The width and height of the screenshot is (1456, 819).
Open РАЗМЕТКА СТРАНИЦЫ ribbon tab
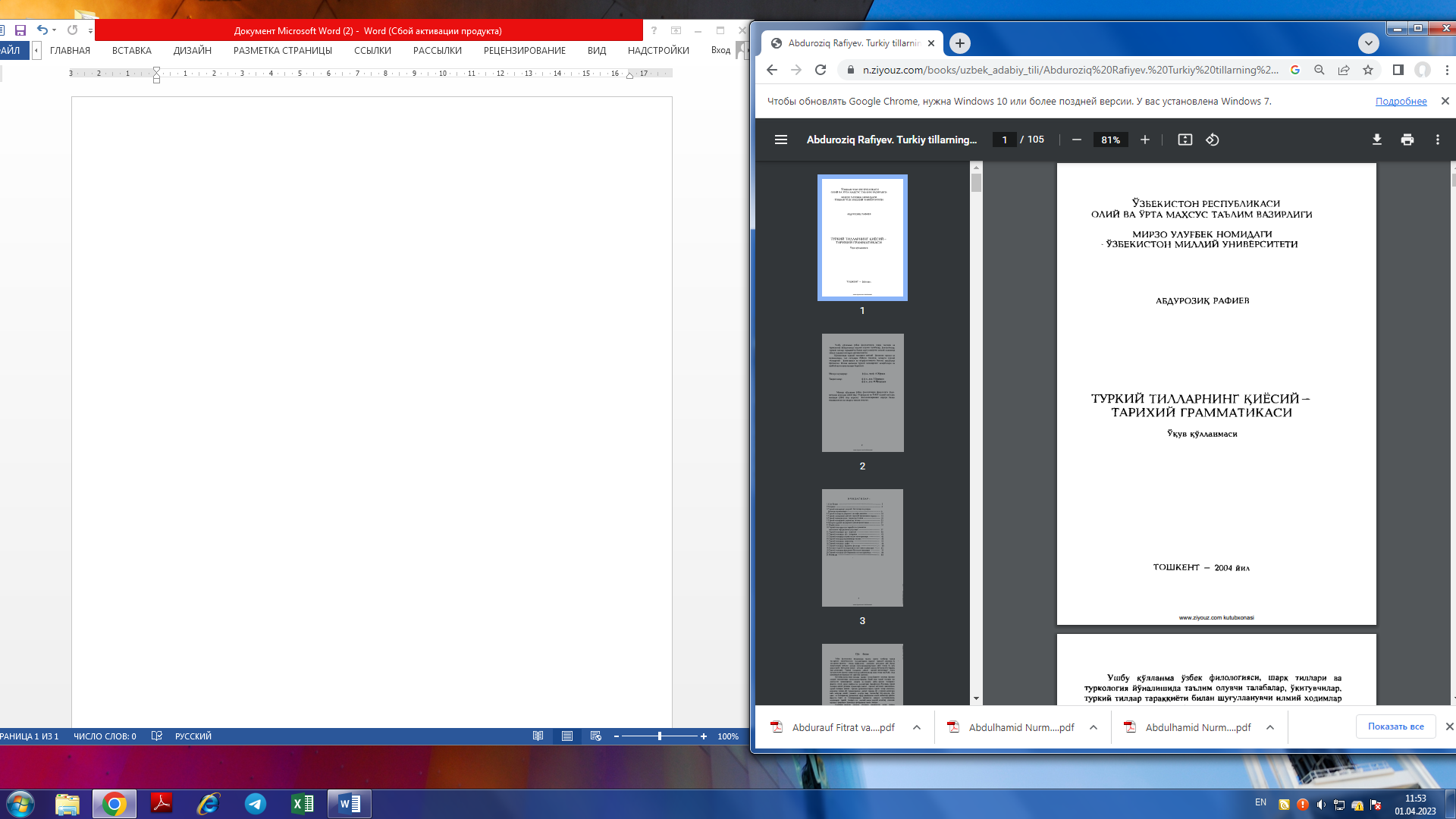coord(283,51)
